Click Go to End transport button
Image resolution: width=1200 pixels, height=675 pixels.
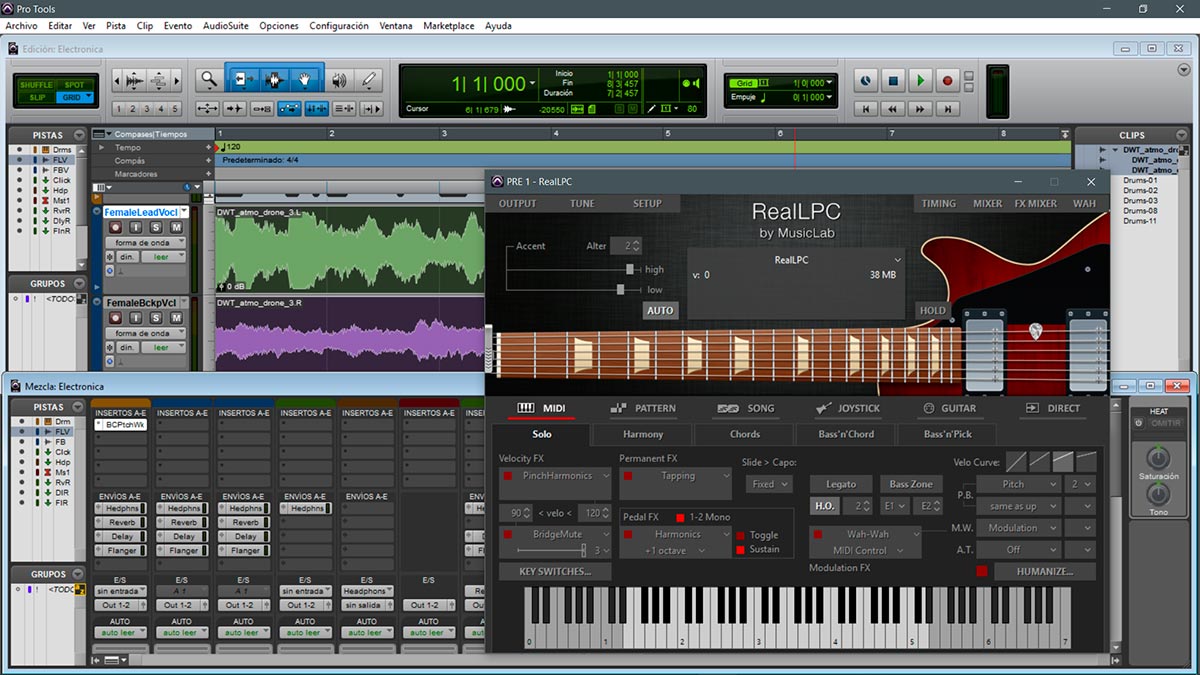click(947, 108)
